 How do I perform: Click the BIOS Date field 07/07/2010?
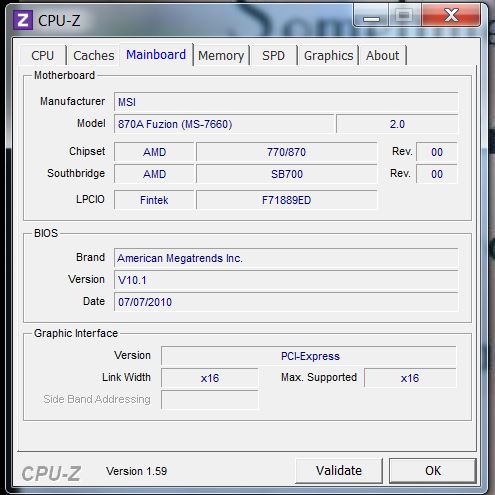286,302
